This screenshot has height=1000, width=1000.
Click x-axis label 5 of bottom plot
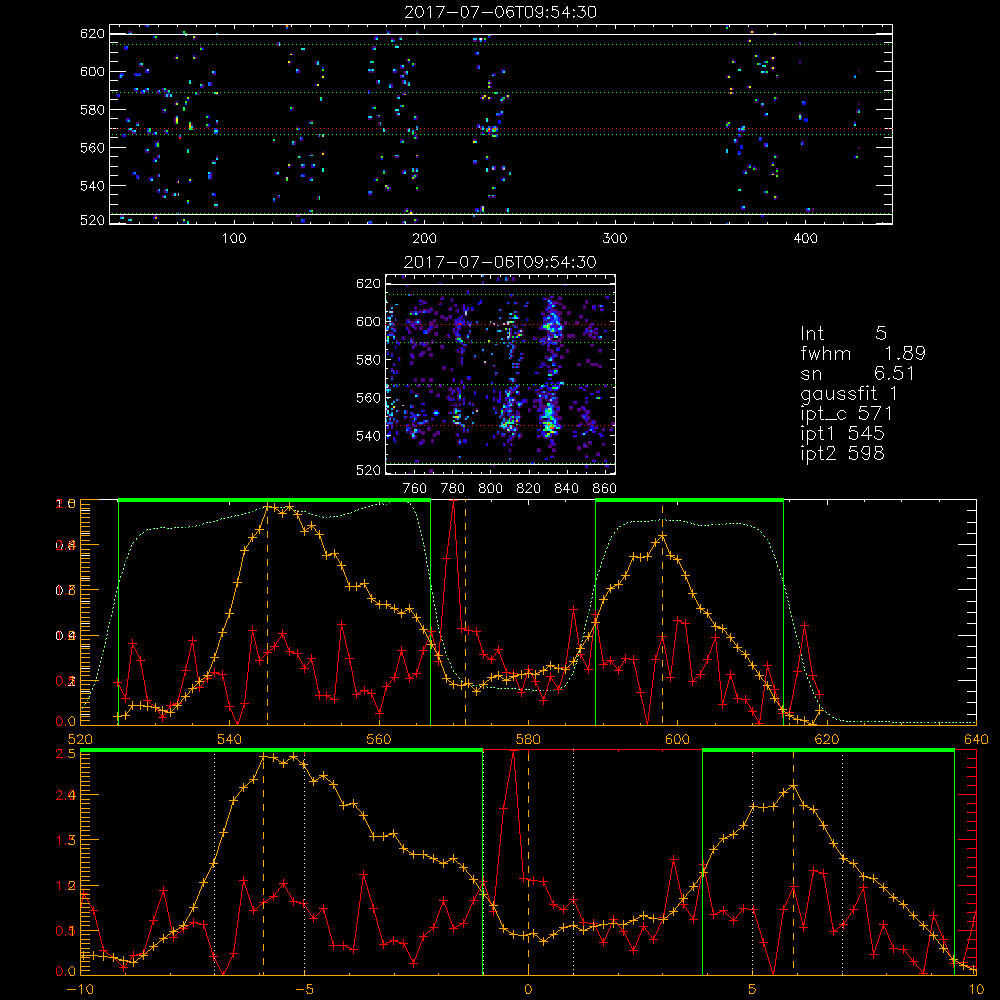753,990
